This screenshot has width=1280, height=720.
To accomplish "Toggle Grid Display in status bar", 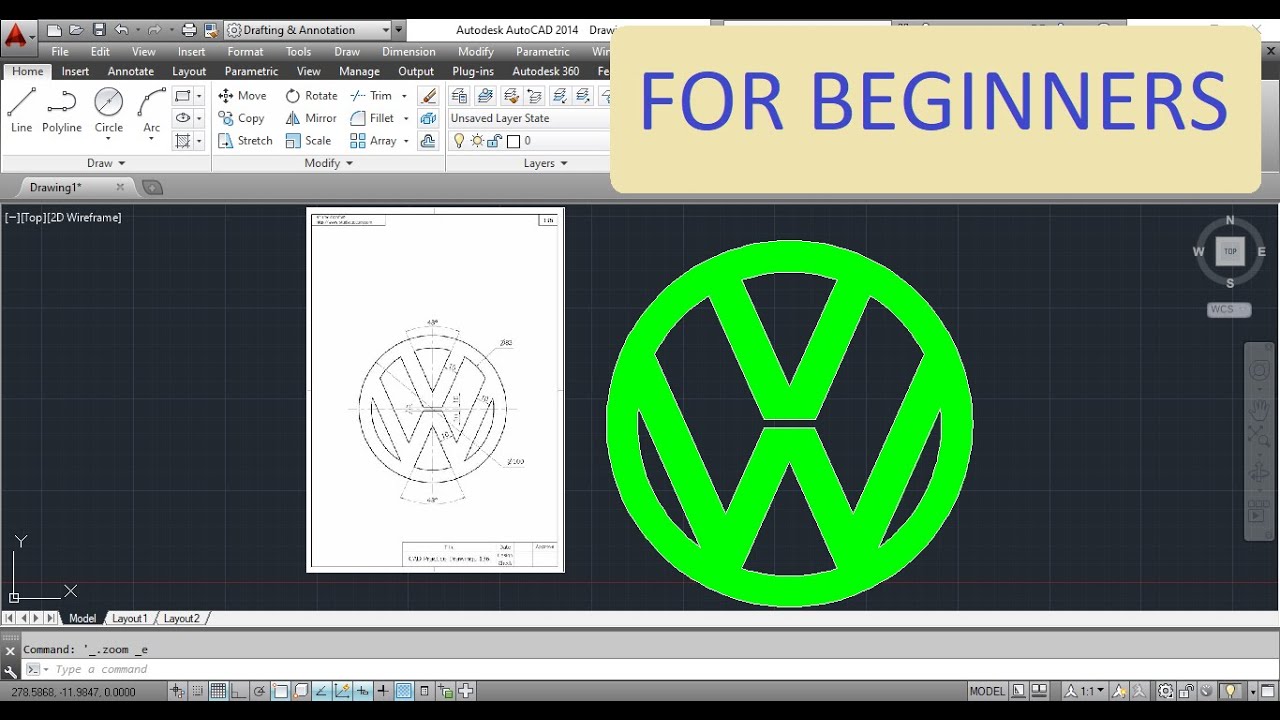I will pos(218,691).
